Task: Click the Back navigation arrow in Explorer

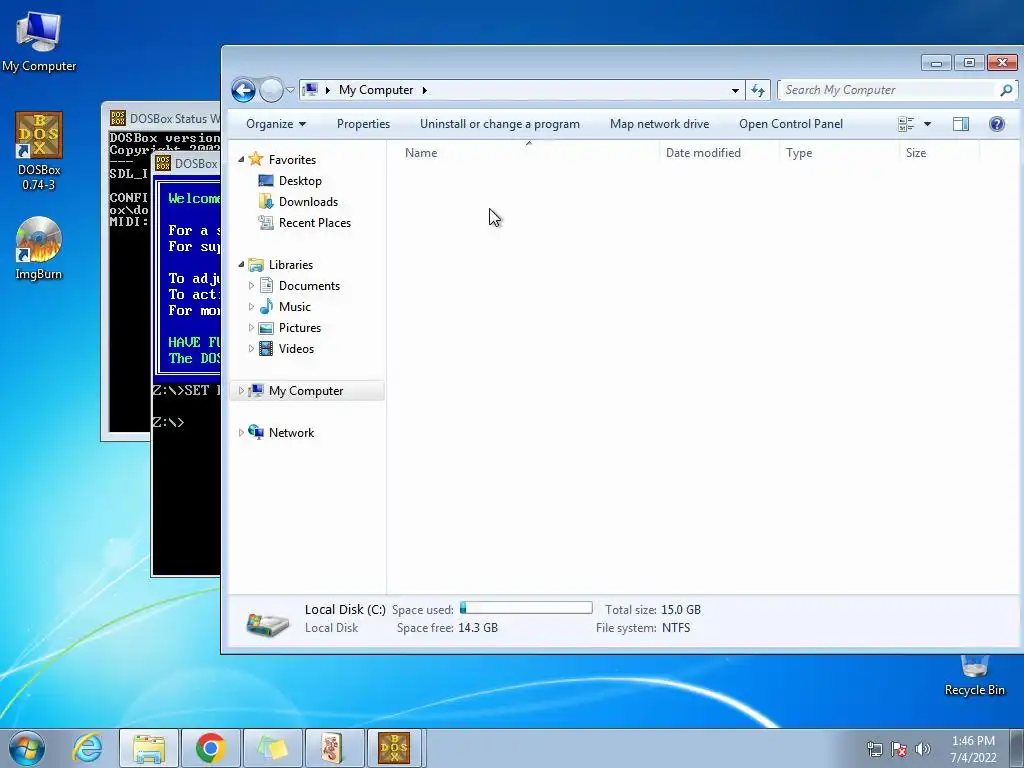Action: pyautogui.click(x=244, y=90)
